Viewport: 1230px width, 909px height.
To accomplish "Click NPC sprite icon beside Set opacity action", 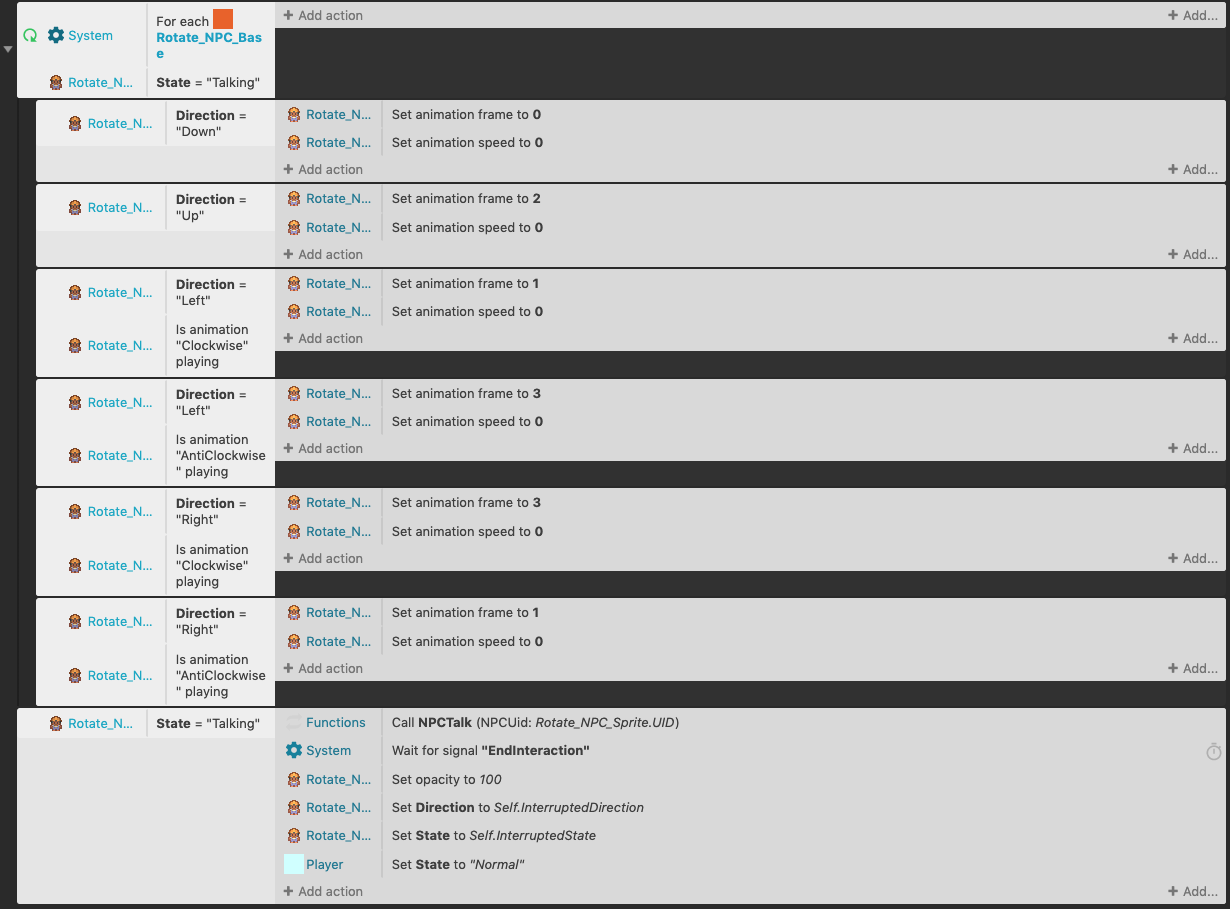I will 293,779.
